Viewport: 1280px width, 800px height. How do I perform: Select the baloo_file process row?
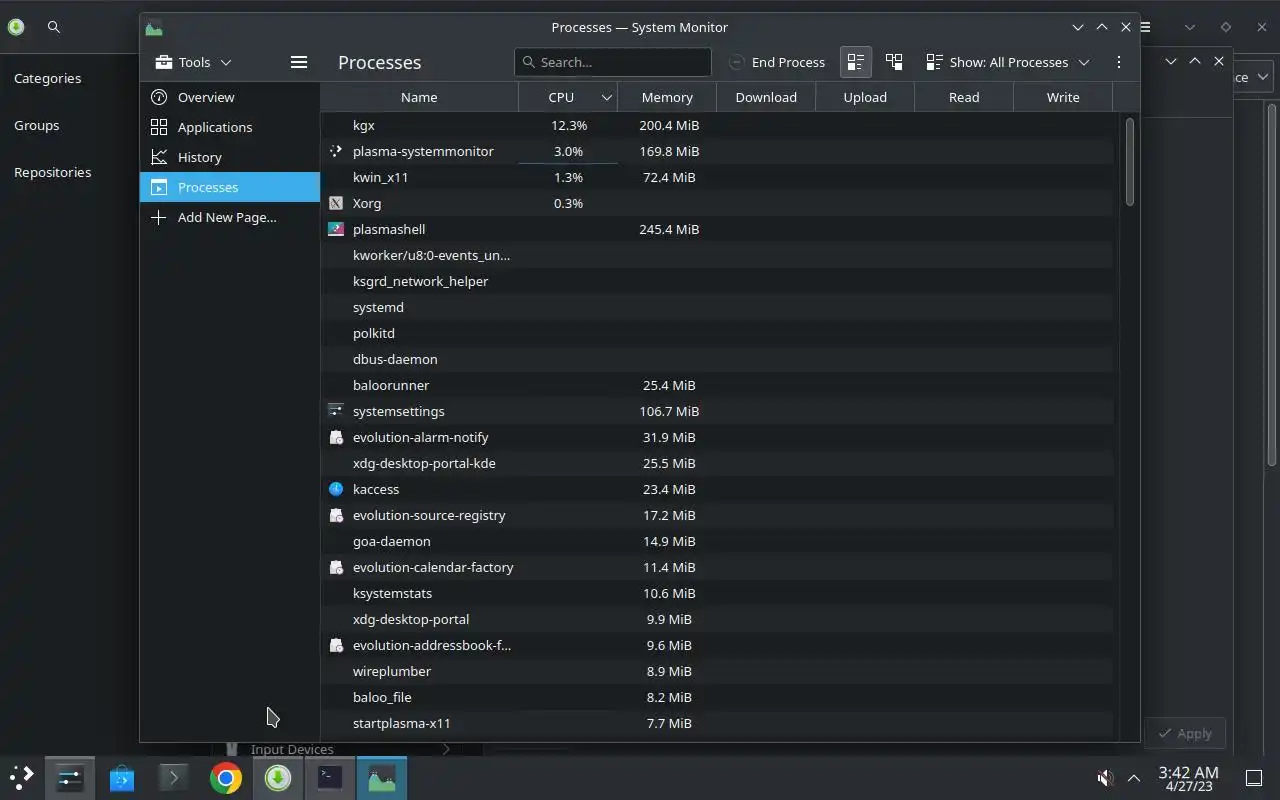[x=717, y=697]
